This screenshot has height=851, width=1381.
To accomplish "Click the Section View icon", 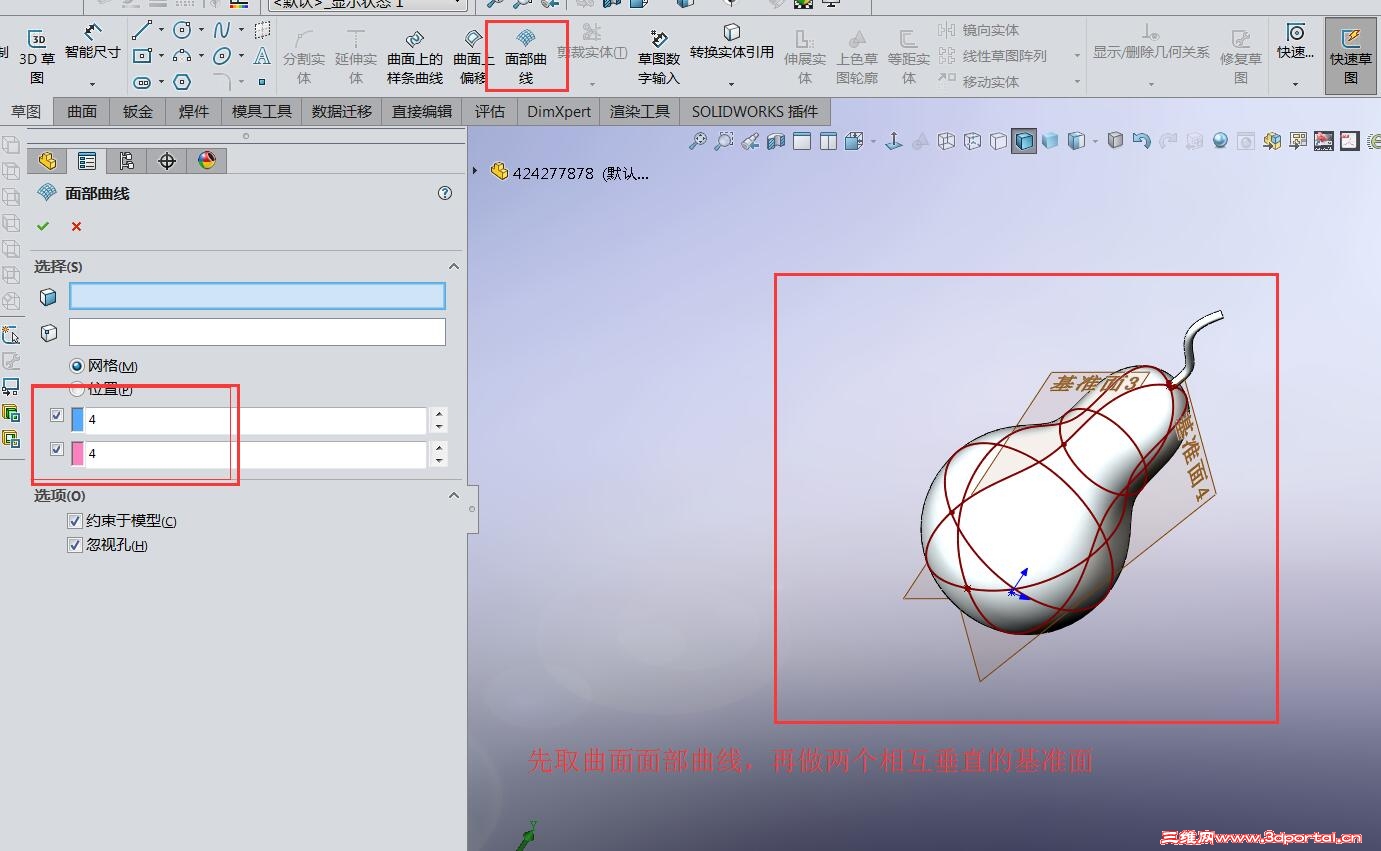I will point(776,142).
